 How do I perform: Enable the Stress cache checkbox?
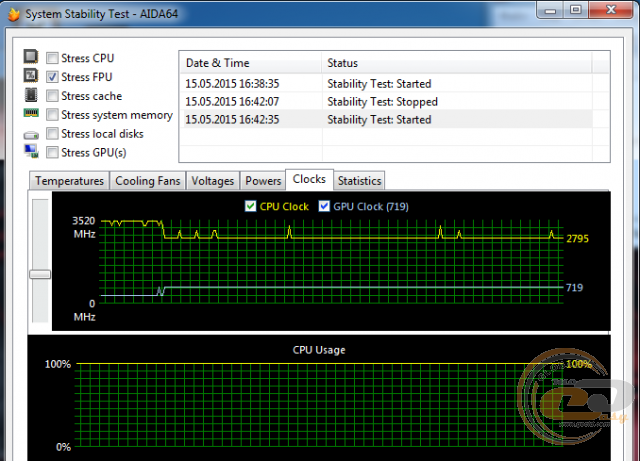click(x=52, y=96)
